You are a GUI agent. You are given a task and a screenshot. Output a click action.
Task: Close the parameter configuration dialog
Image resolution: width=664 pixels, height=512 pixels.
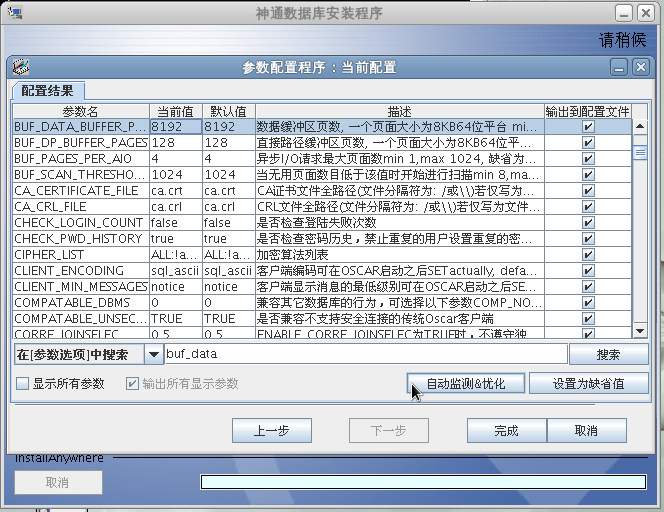(x=641, y=67)
